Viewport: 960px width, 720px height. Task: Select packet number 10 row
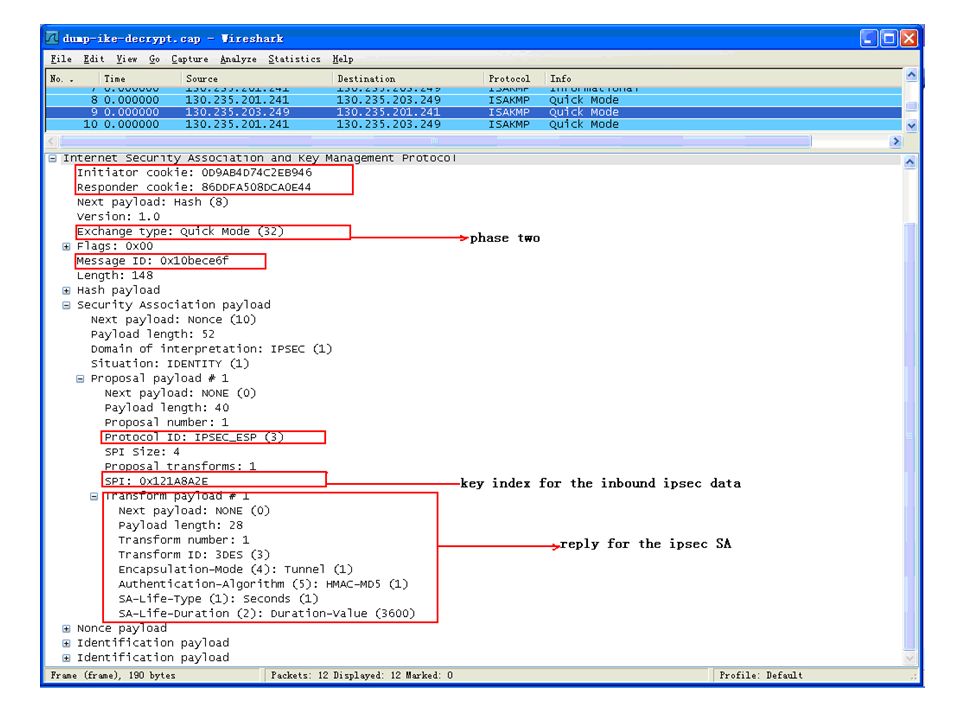474,124
